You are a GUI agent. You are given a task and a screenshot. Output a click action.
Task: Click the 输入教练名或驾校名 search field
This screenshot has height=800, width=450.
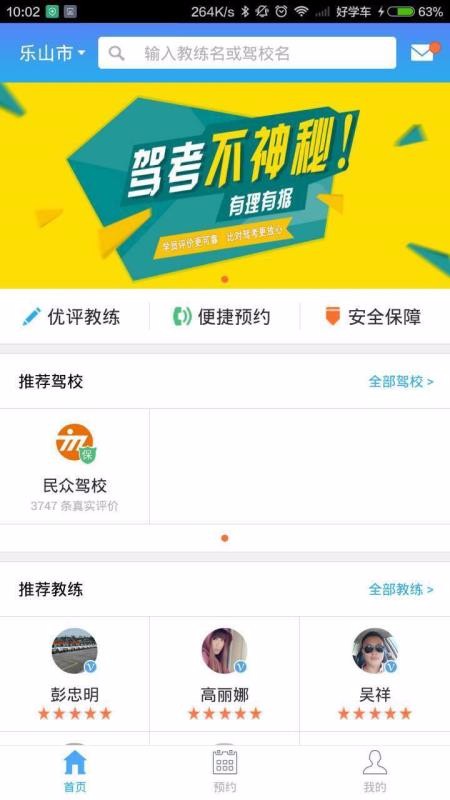[247, 53]
